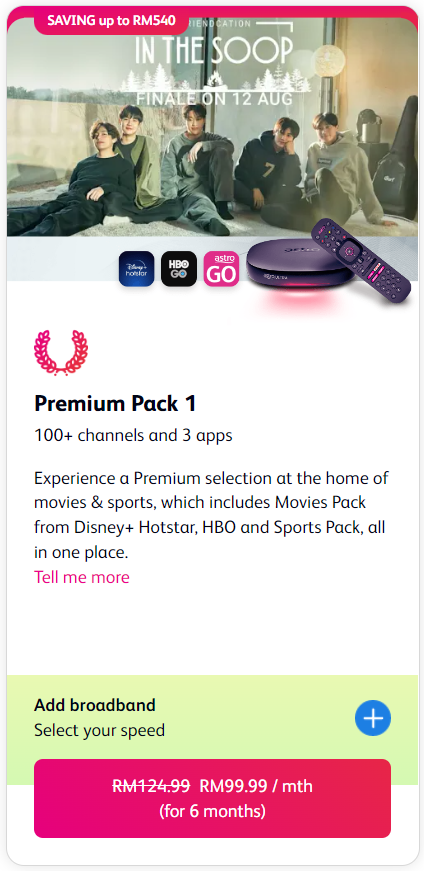Click the Disney+ Hotstar app icon
The width and height of the screenshot is (424, 871).
pos(136,269)
